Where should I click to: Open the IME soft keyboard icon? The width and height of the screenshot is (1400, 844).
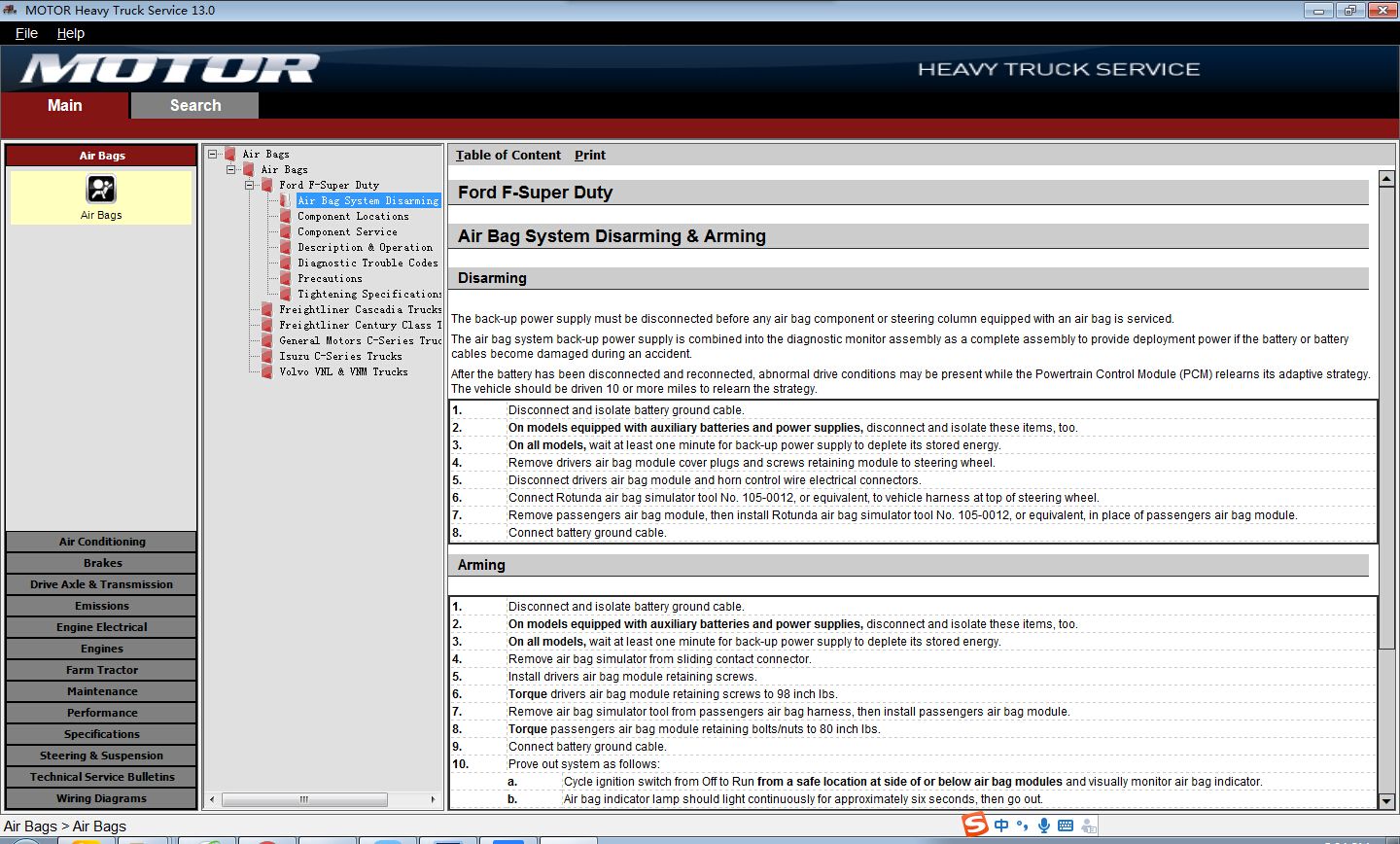coord(1065,826)
